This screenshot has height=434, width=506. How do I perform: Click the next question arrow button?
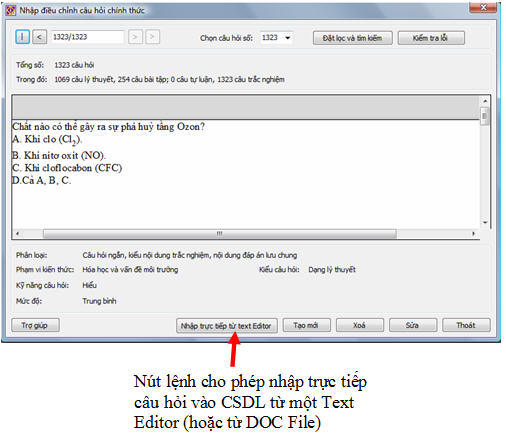pos(135,37)
